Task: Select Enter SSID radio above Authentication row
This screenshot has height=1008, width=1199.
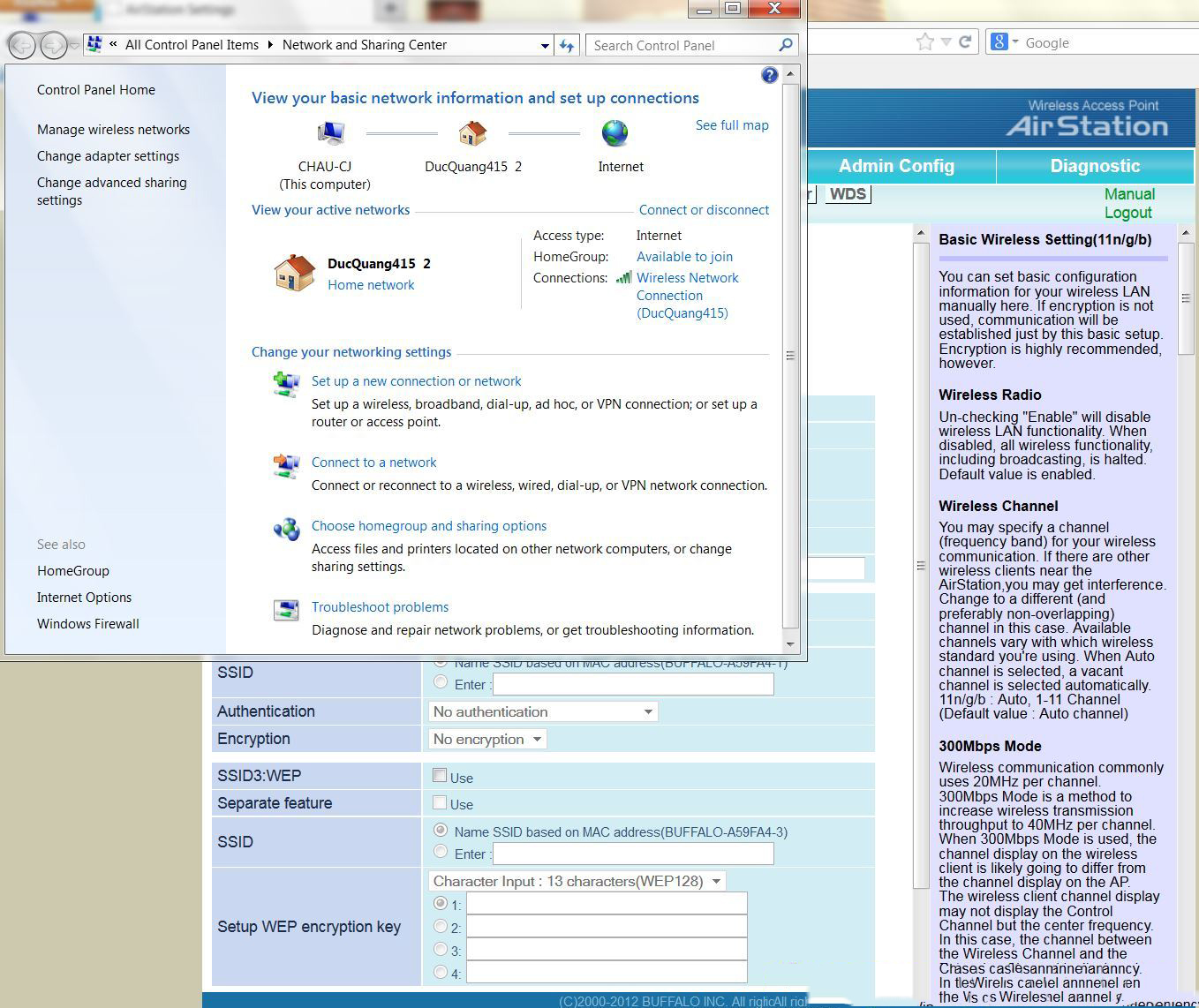Action: (440, 682)
